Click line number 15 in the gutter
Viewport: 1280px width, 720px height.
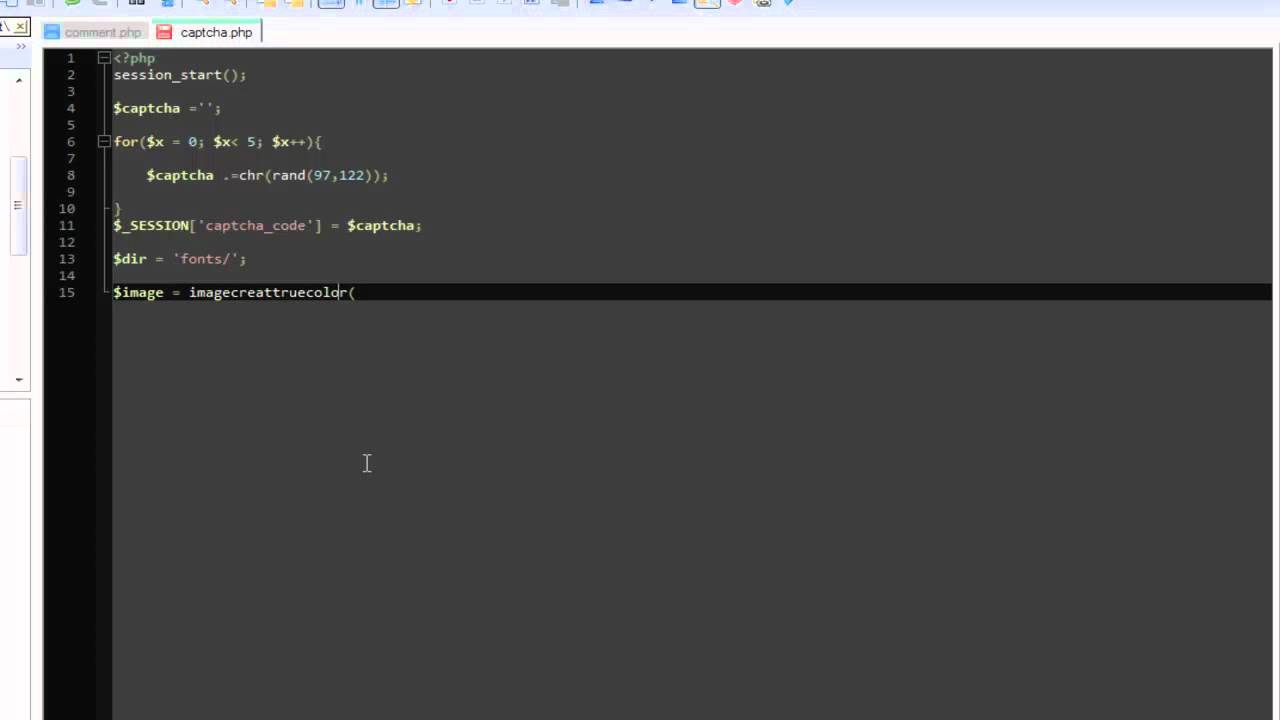coord(67,292)
